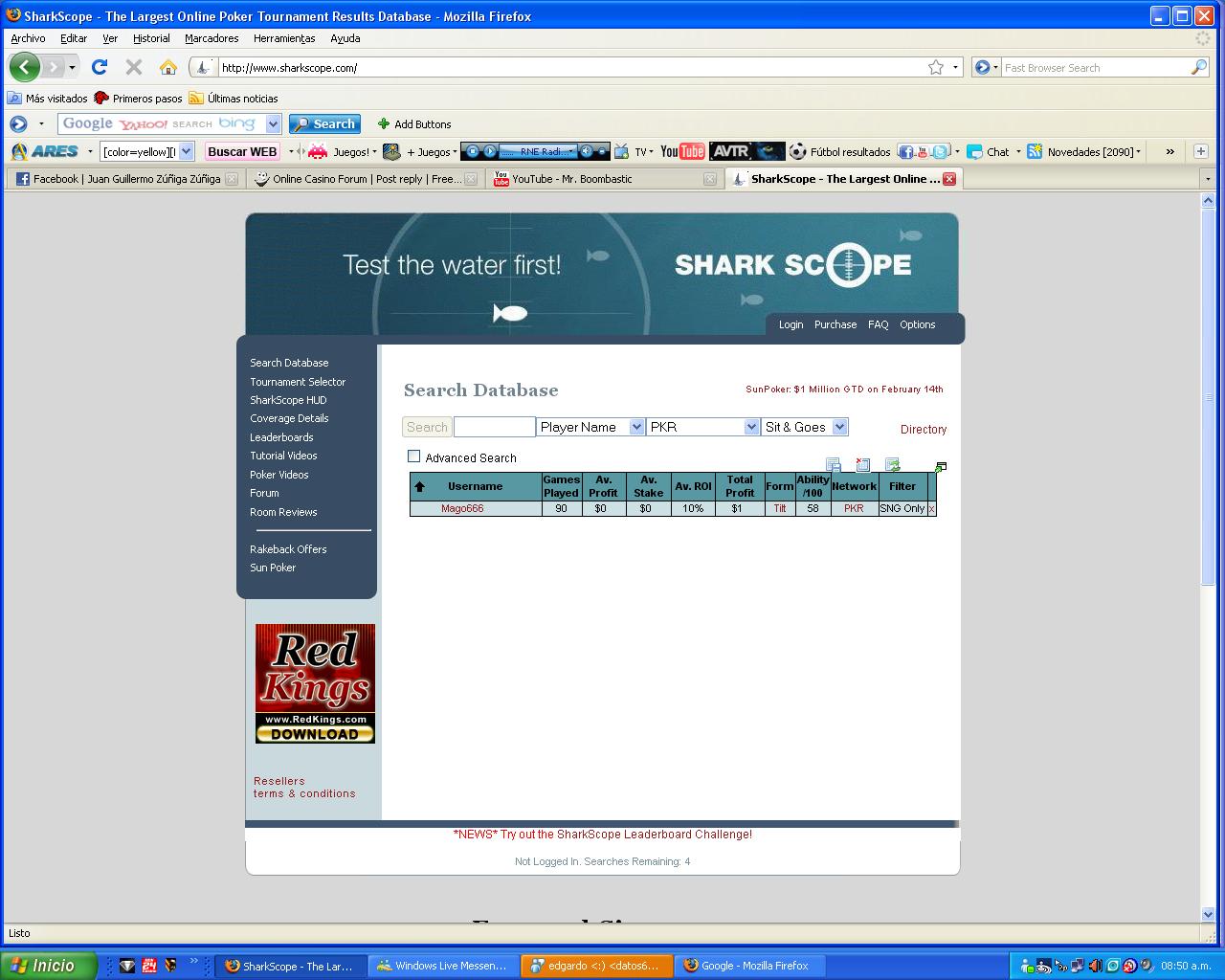Reload the page with the Refresh icon

click(100, 67)
